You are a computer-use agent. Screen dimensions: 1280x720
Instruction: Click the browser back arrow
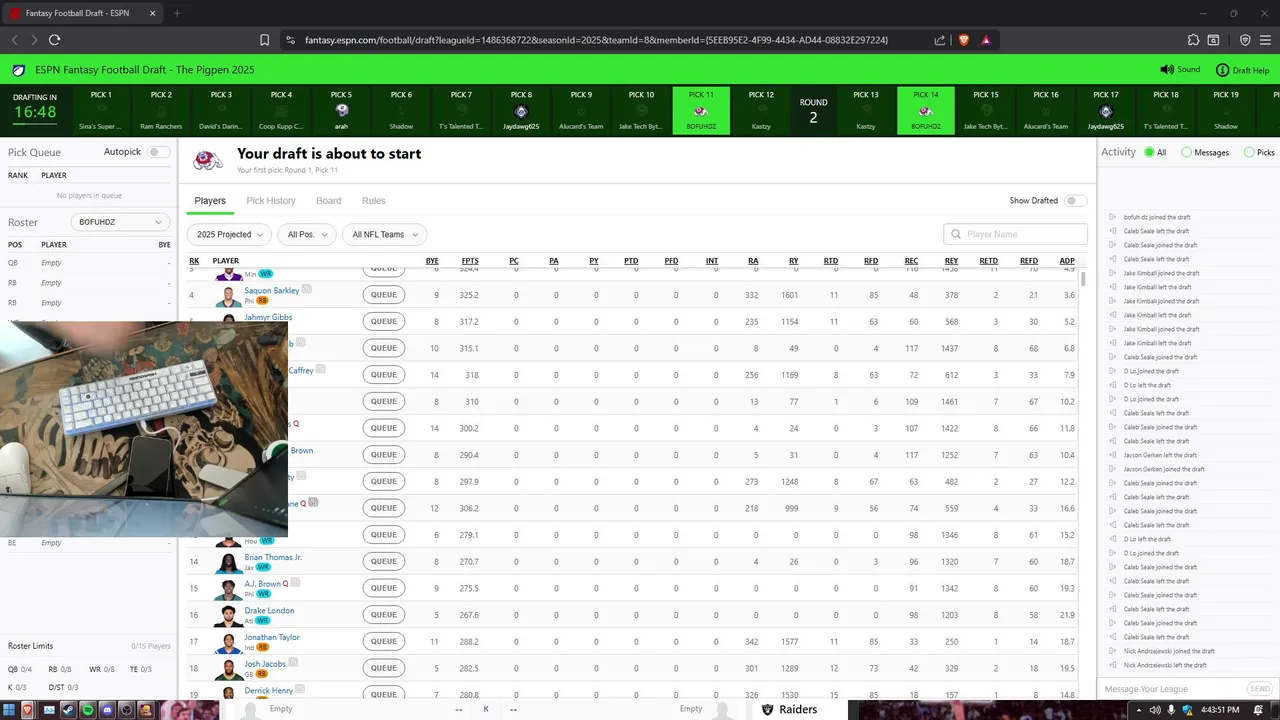15,40
